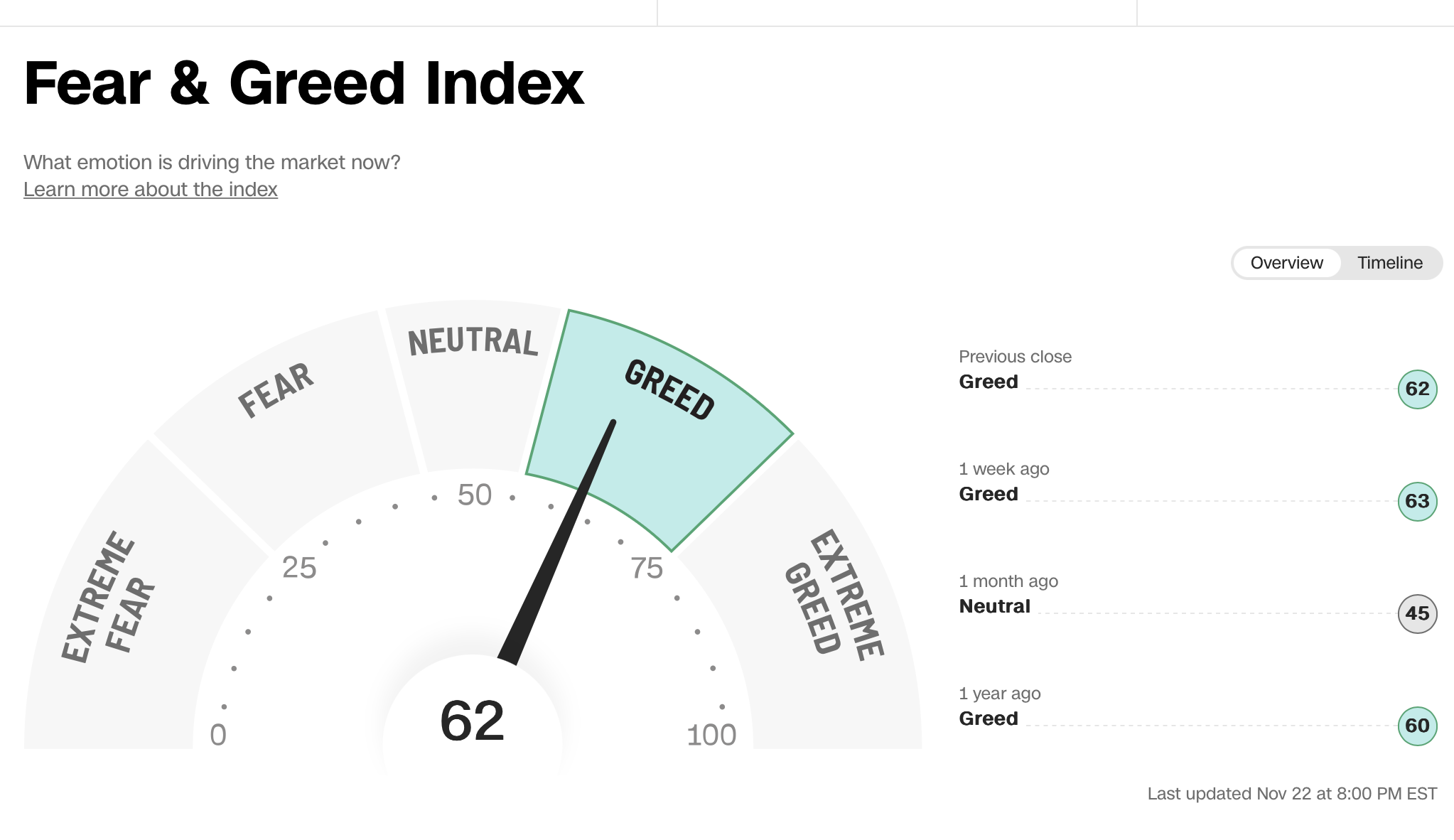
Task: Select the Overview tab
Action: point(1286,263)
